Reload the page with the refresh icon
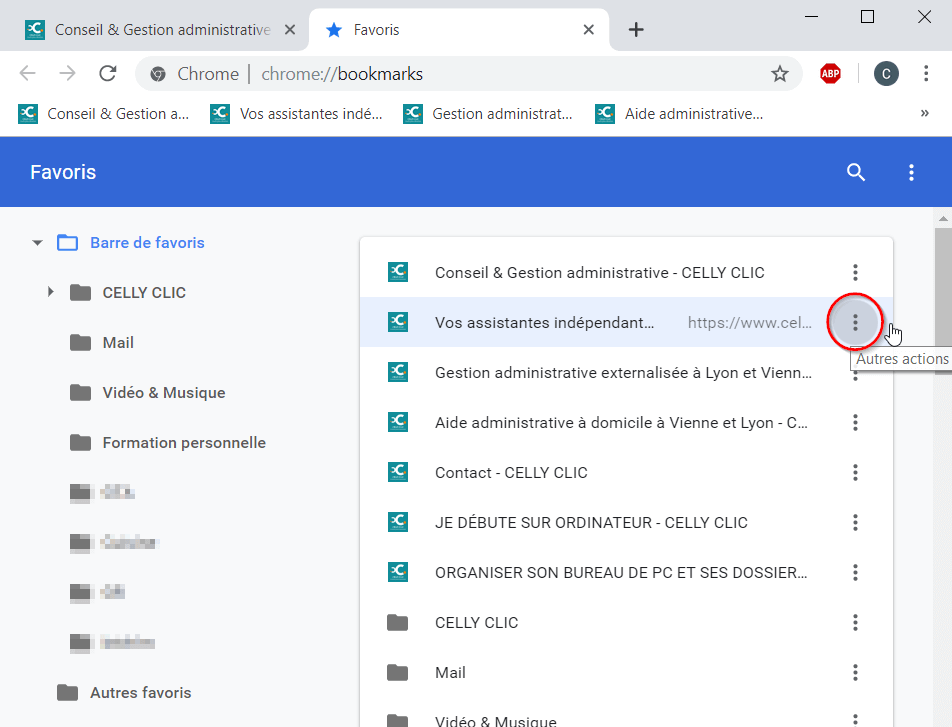 pyautogui.click(x=108, y=73)
